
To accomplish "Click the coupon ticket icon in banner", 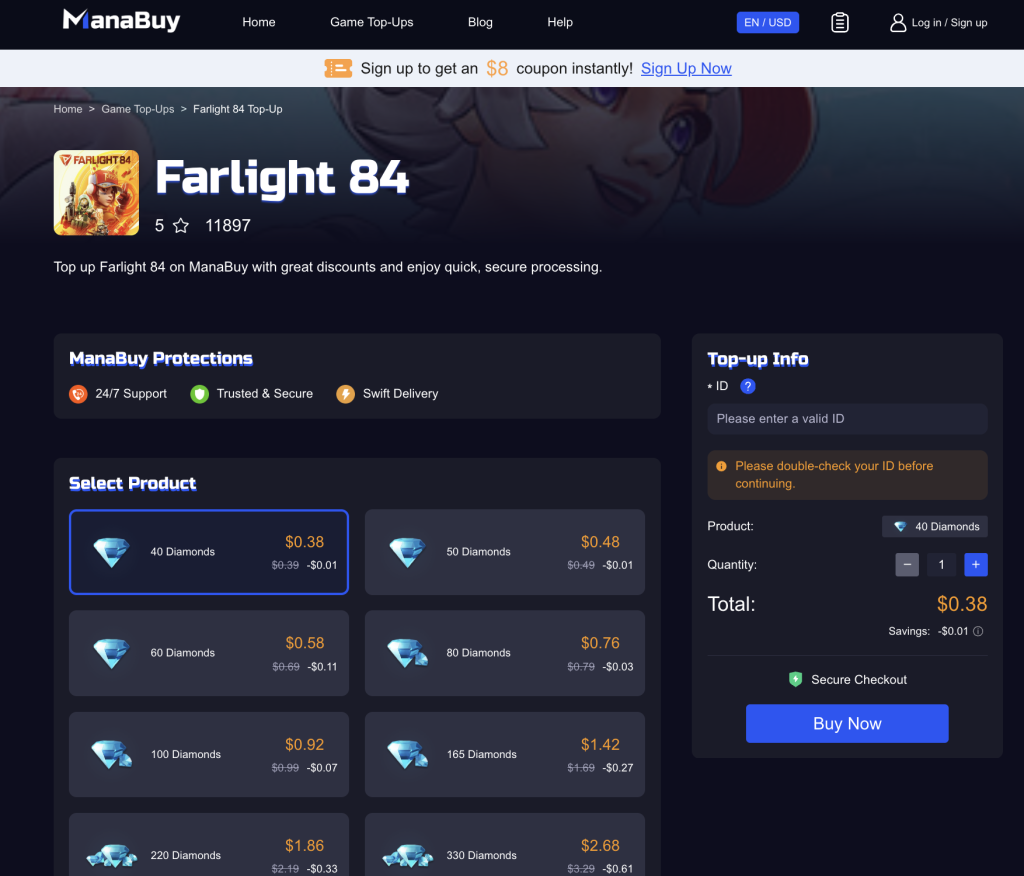I will pos(338,68).
